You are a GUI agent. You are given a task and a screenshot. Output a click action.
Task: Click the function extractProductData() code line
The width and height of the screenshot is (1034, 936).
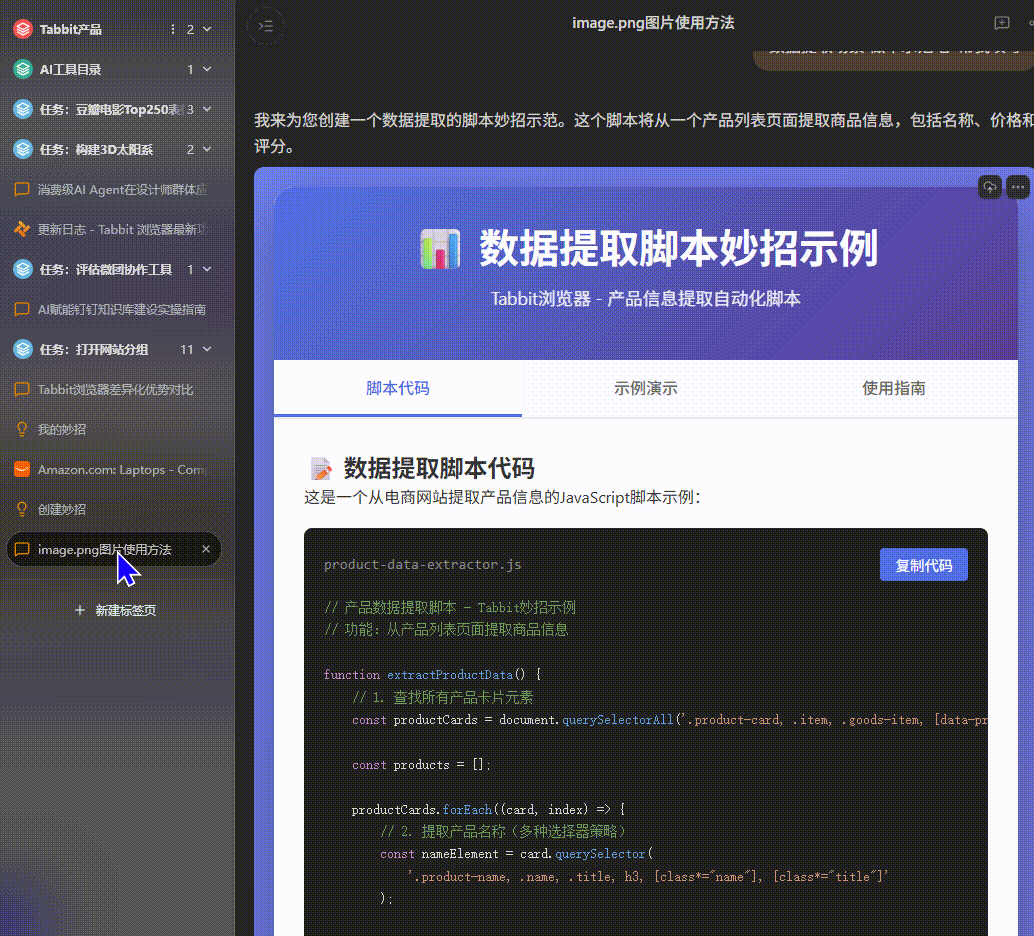[432, 675]
